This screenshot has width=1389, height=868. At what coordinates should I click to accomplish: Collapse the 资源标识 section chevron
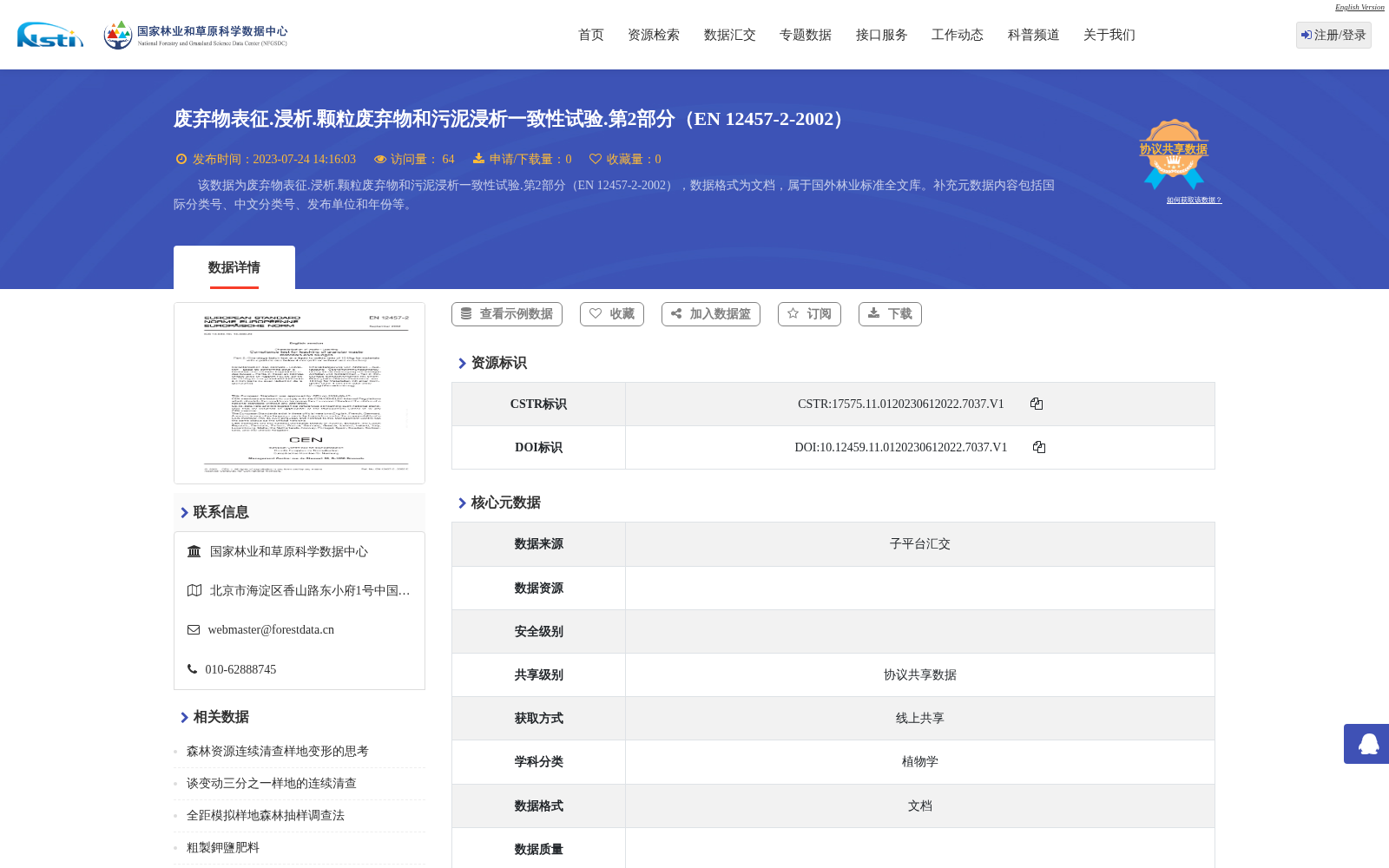pyautogui.click(x=462, y=363)
